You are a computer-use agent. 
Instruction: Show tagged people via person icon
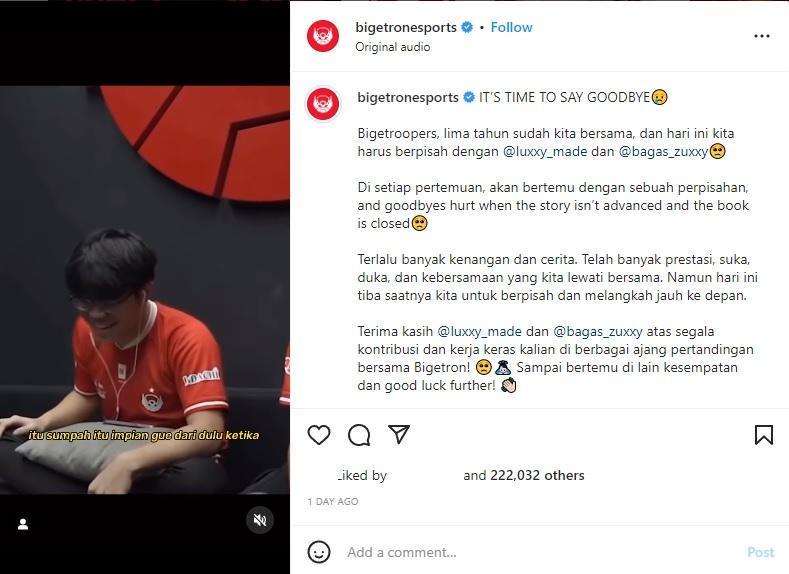point(23,524)
